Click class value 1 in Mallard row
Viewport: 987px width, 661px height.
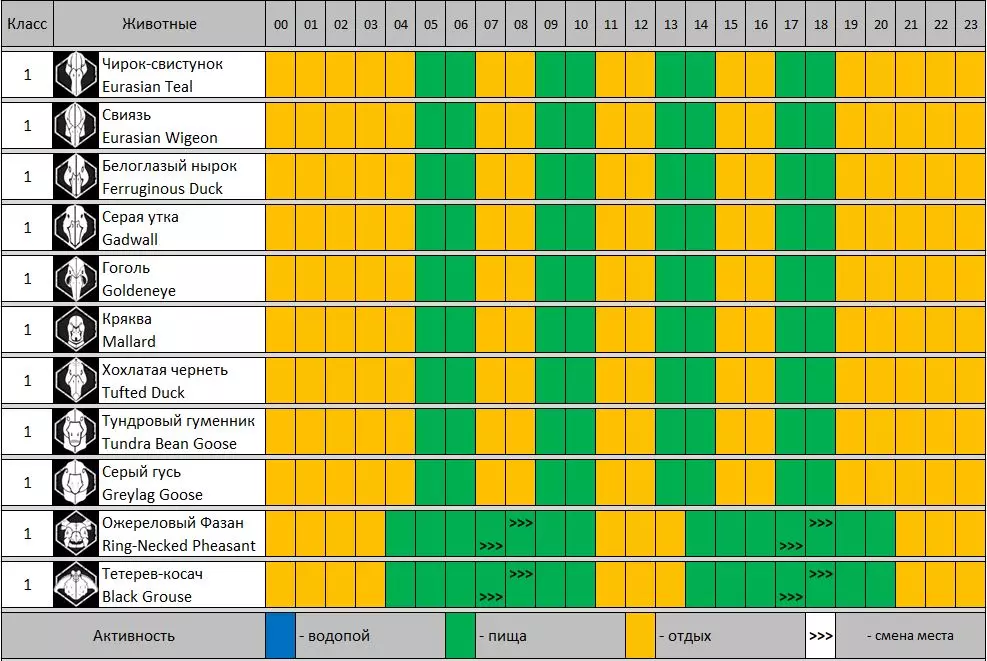coord(27,329)
